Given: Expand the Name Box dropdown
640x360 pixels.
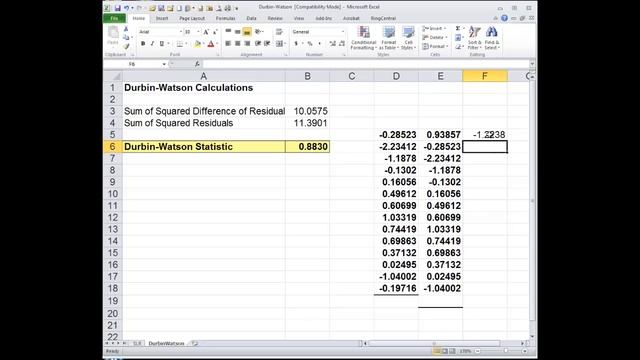Looking at the screenshot, I should [x=164, y=64].
